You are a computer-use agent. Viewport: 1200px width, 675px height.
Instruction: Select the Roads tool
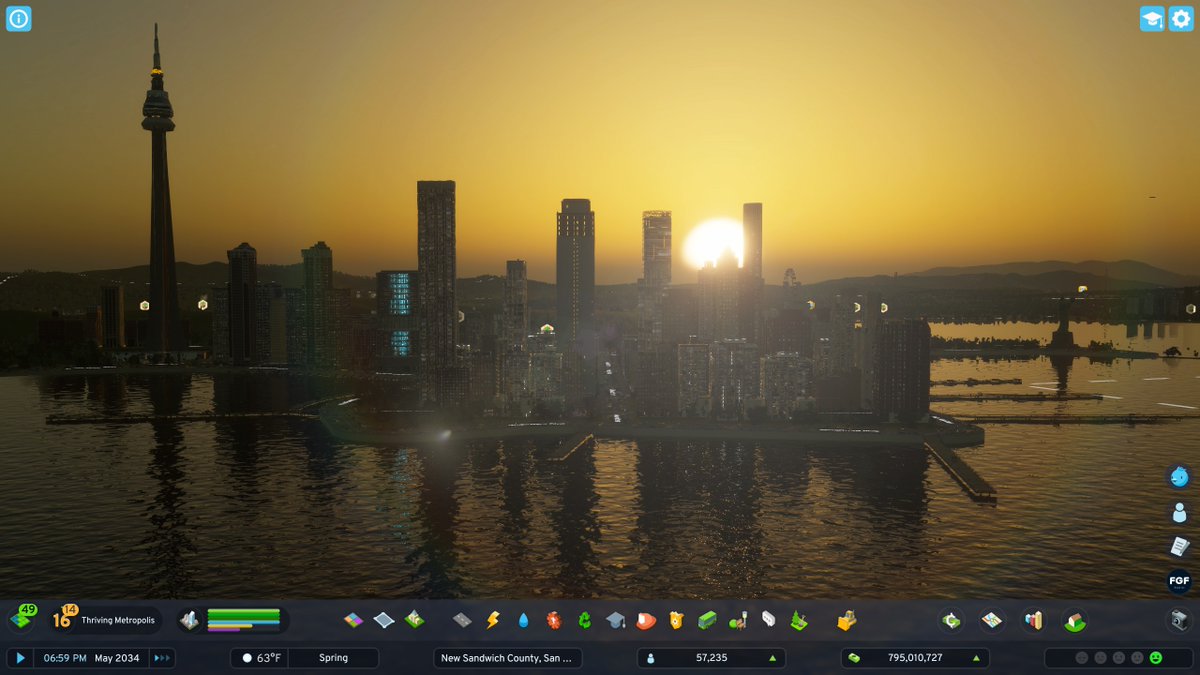pyautogui.click(x=462, y=620)
